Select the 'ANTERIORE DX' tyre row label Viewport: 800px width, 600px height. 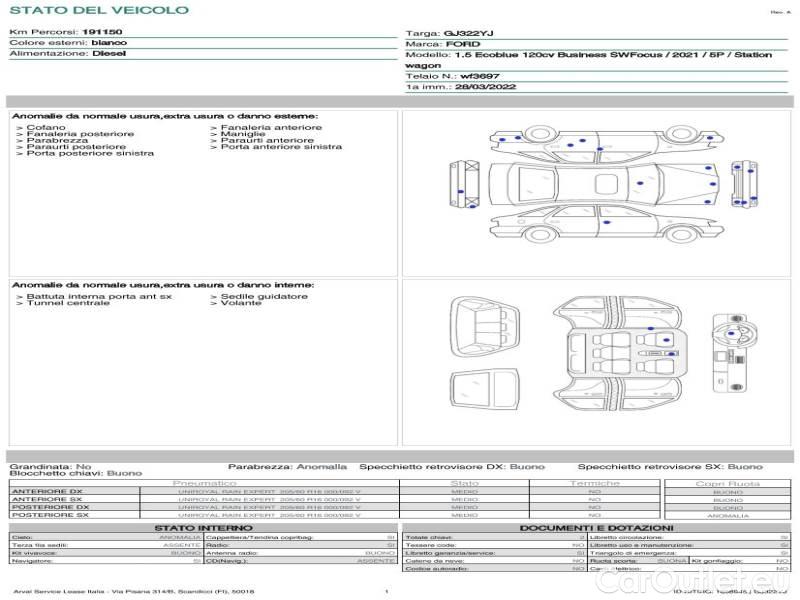(x=47, y=492)
